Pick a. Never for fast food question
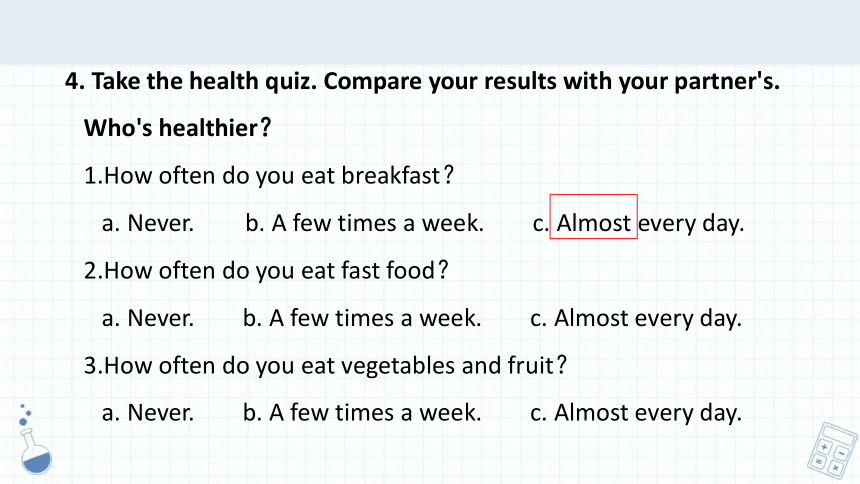 (148, 318)
